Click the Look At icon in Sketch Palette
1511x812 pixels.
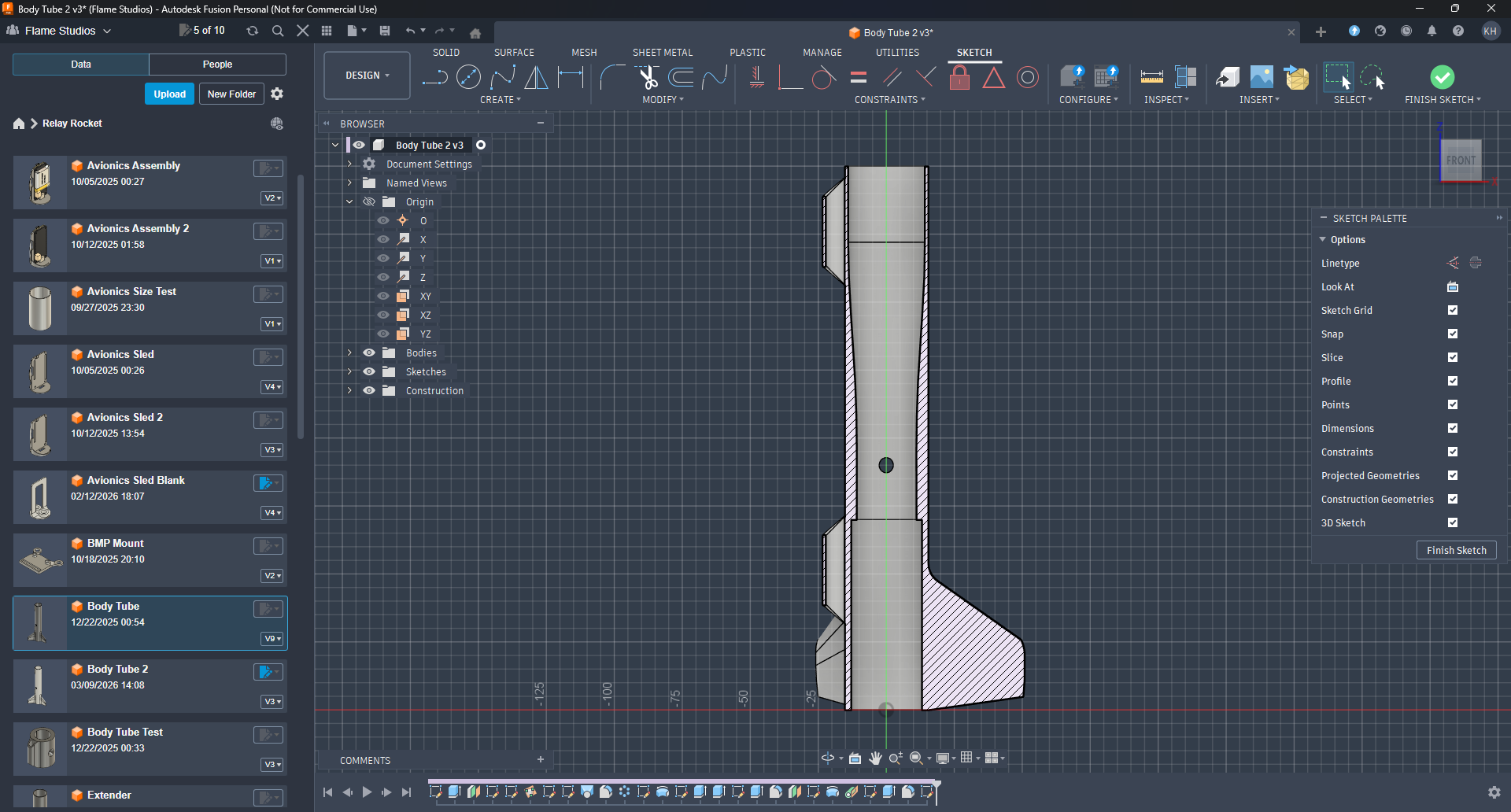point(1453,287)
